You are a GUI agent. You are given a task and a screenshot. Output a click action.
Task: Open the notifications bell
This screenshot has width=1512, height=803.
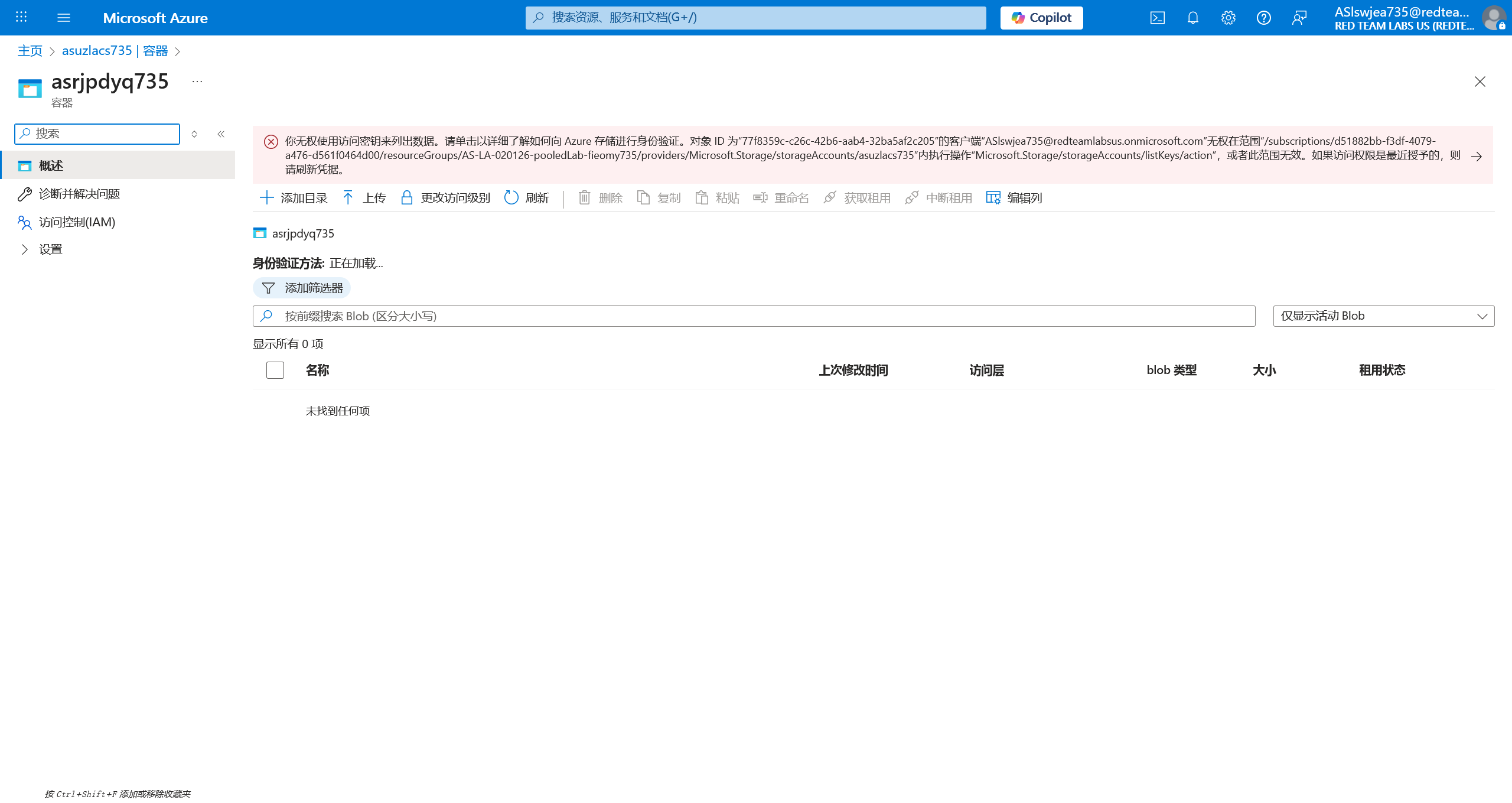tap(1192, 18)
